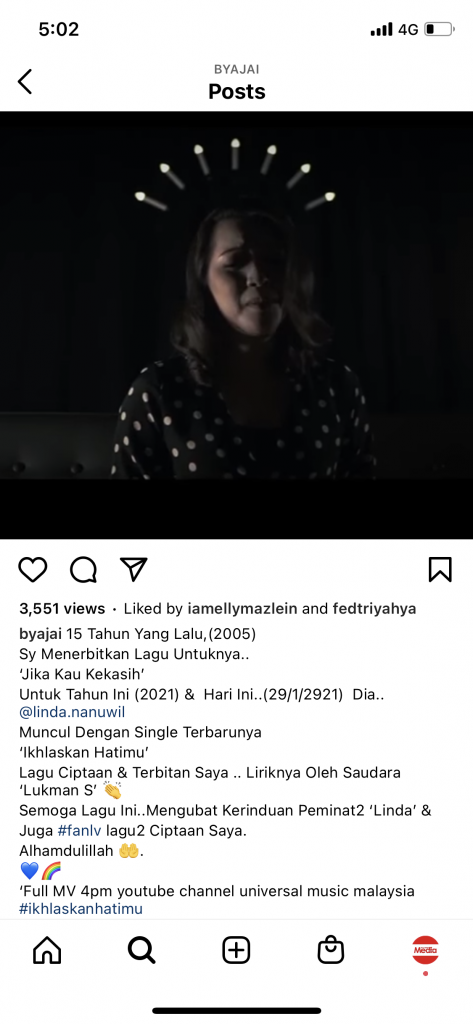This screenshot has height=1024, width=473.
Task: Like the post with the heart icon
Action: coord(33,569)
